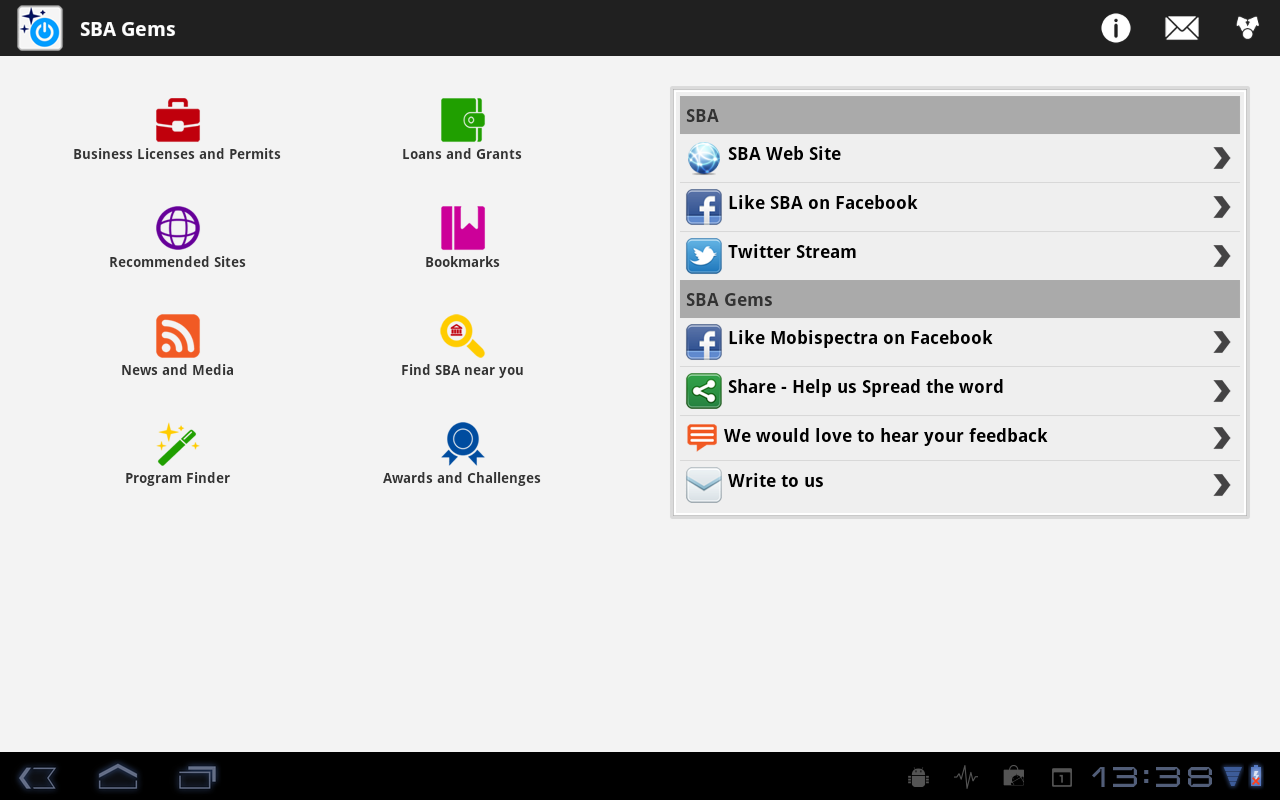
Task: Tap the battery status icon
Action: point(1256,777)
